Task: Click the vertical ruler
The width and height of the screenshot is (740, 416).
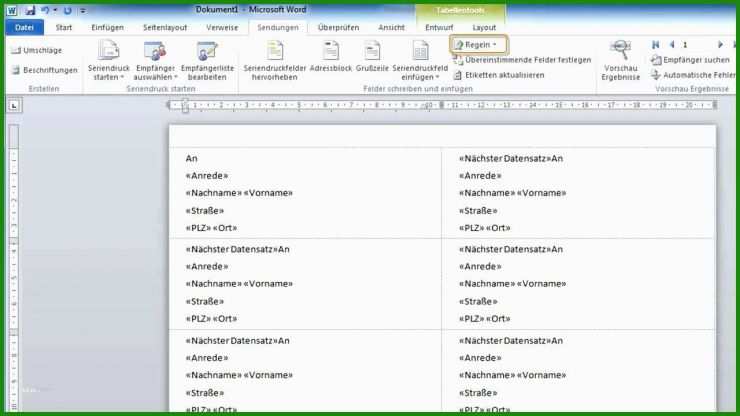Action: 14,269
